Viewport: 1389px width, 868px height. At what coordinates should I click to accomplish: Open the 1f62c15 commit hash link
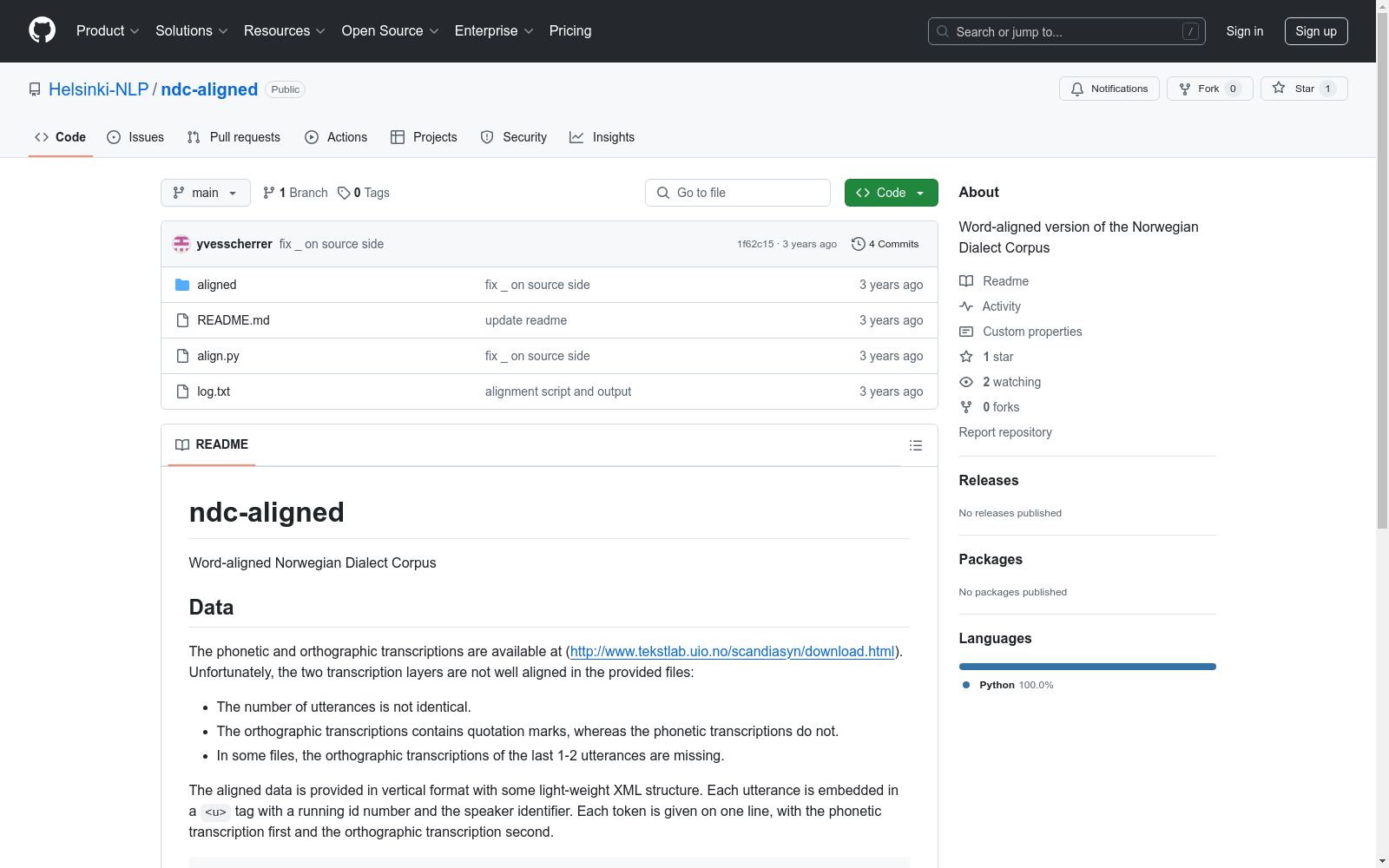(755, 244)
